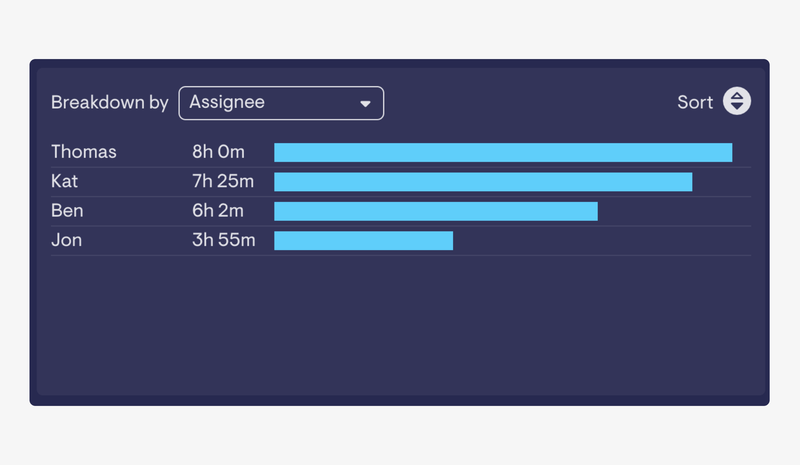The image size is (800, 465).
Task: Select the Kat row name
Action: point(64,181)
